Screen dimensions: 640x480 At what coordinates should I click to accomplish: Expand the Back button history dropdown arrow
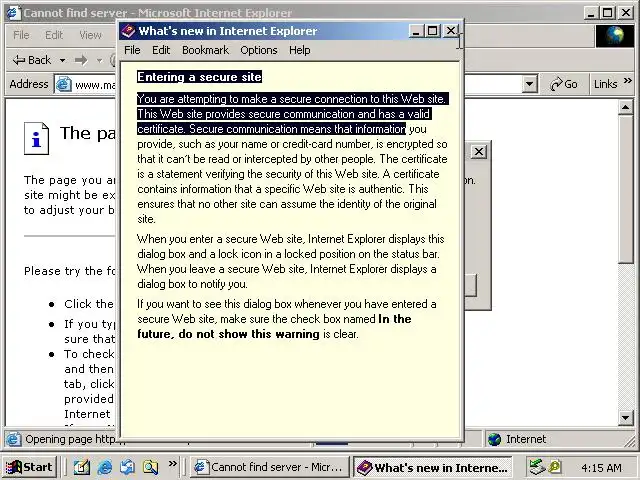click(x=62, y=60)
